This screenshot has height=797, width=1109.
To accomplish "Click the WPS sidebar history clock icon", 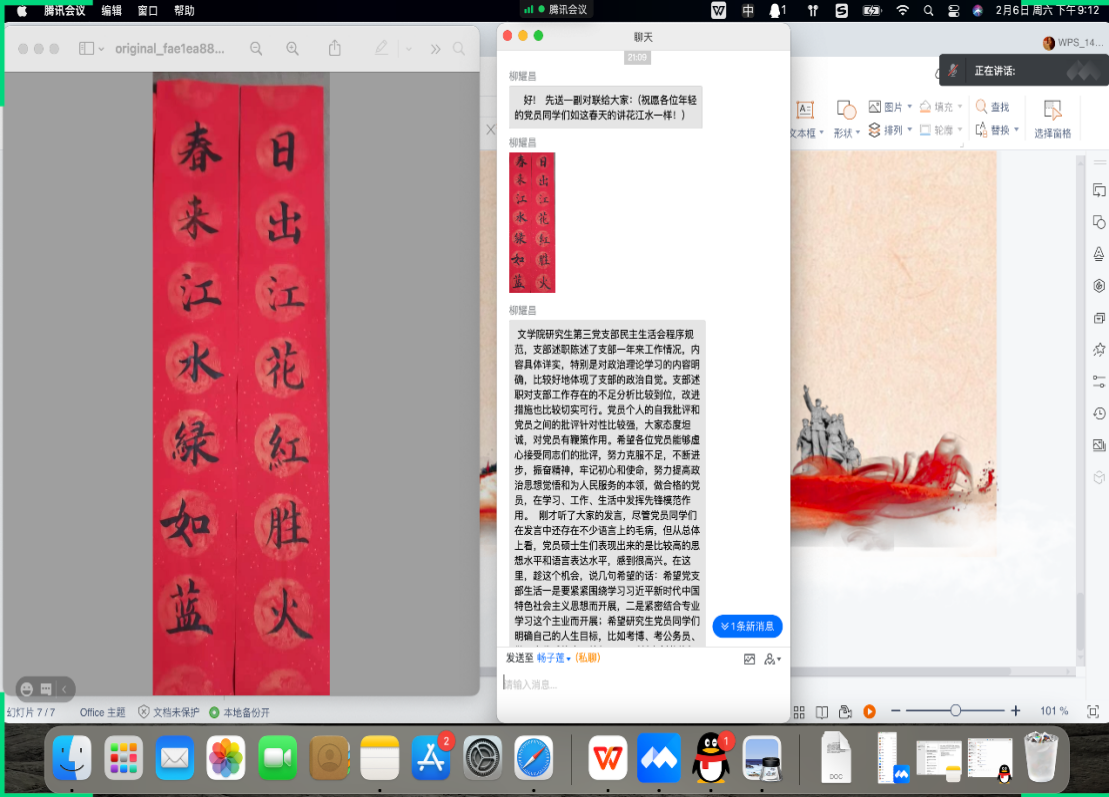I will (x=1098, y=413).
